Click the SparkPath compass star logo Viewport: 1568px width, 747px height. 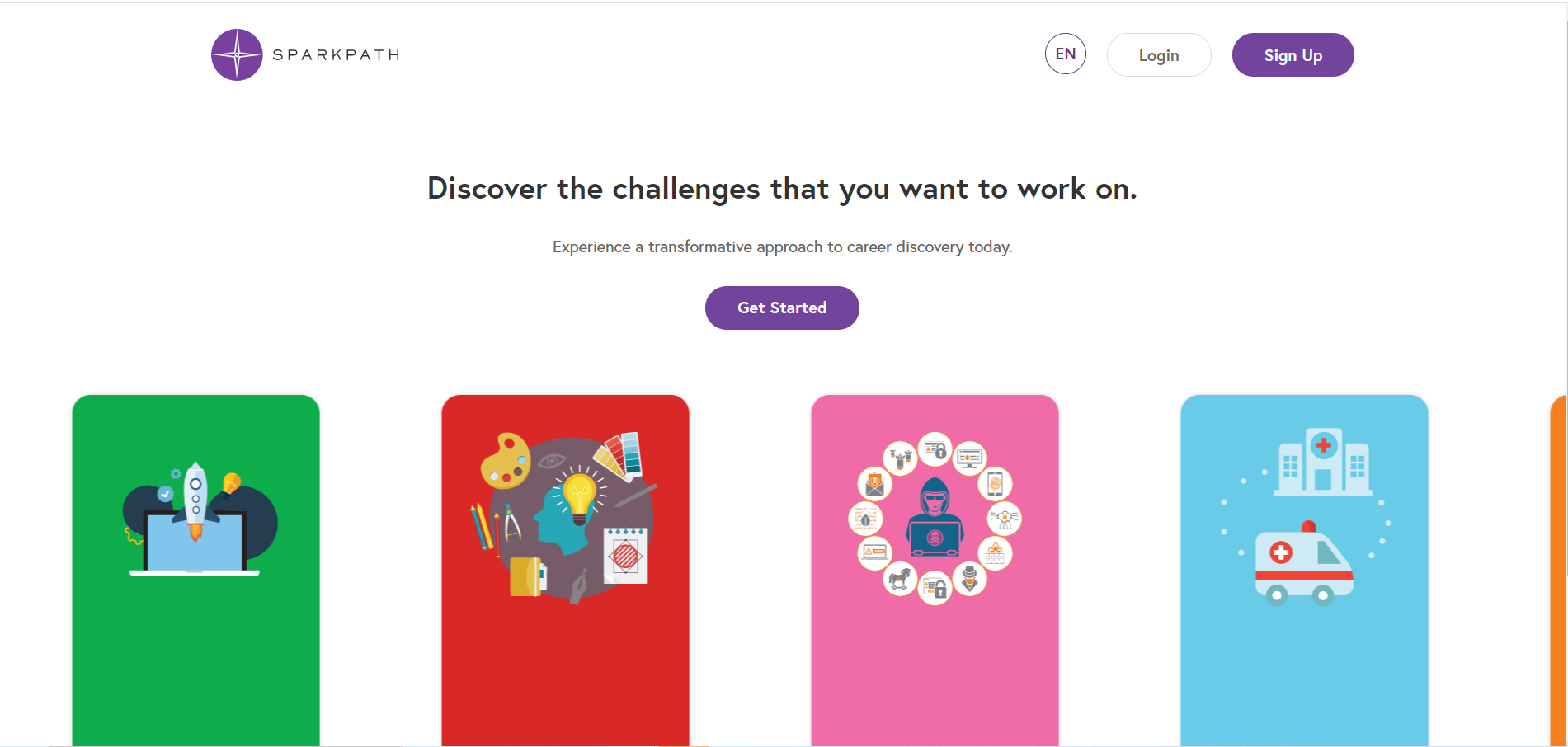pyautogui.click(x=237, y=55)
